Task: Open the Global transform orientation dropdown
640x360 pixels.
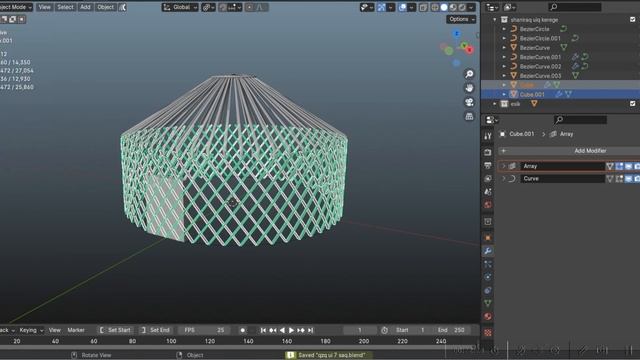Action: (x=180, y=7)
